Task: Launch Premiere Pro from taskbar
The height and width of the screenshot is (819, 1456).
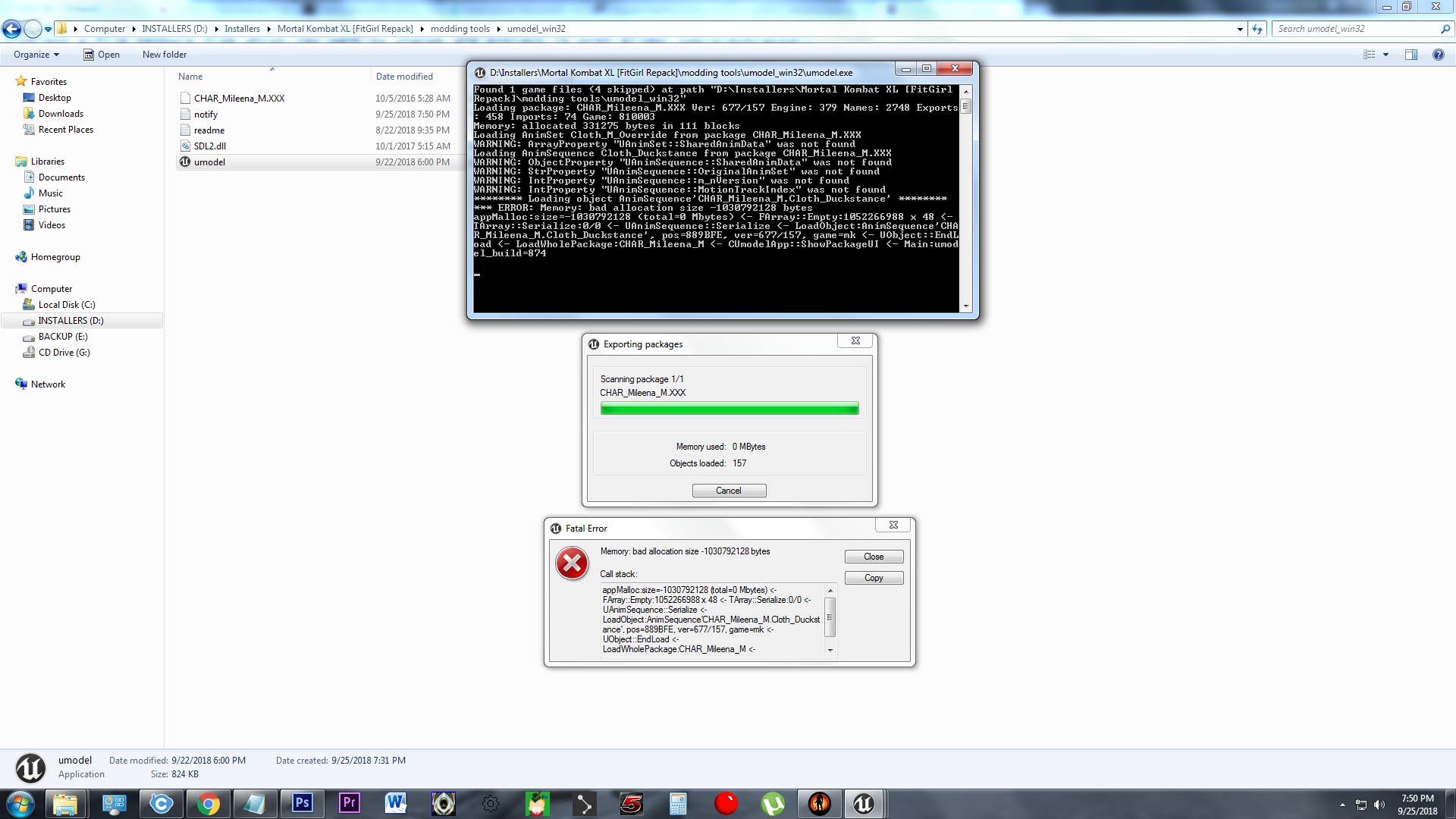Action: coord(349,803)
